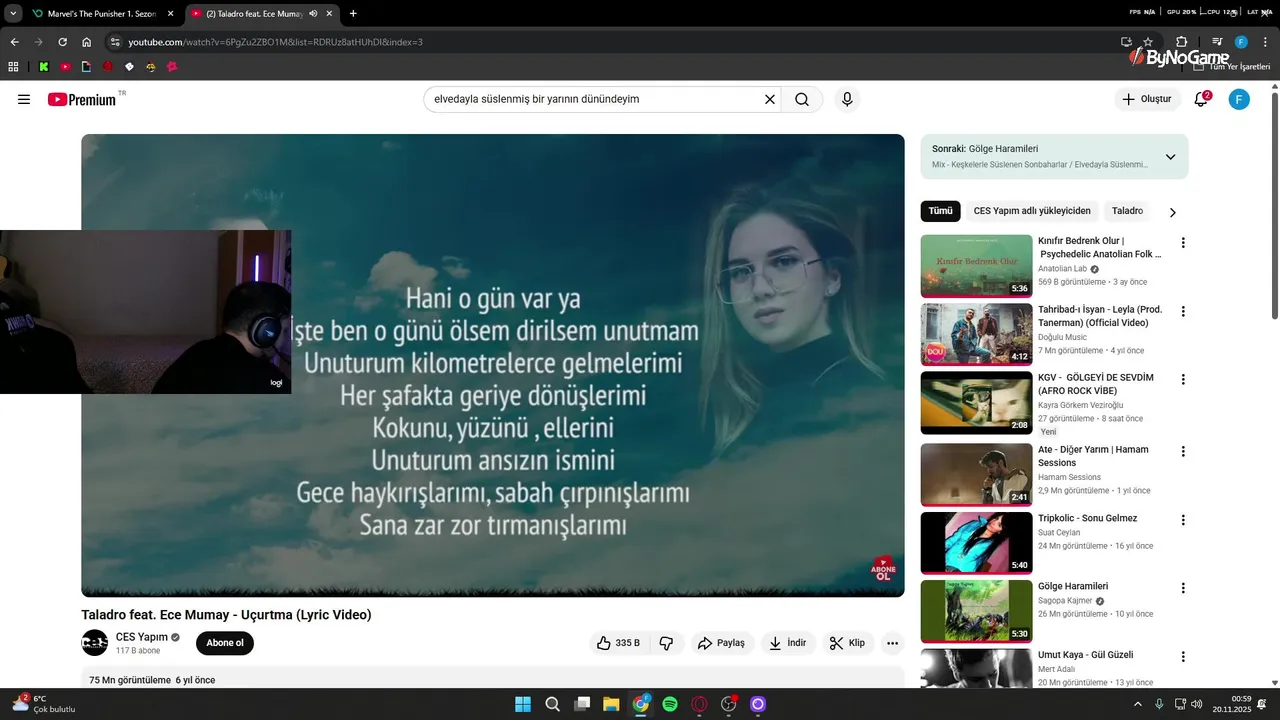The width and height of the screenshot is (1280, 720).
Task: Open the browser extensions puzzle icon
Action: (1181, 42)
